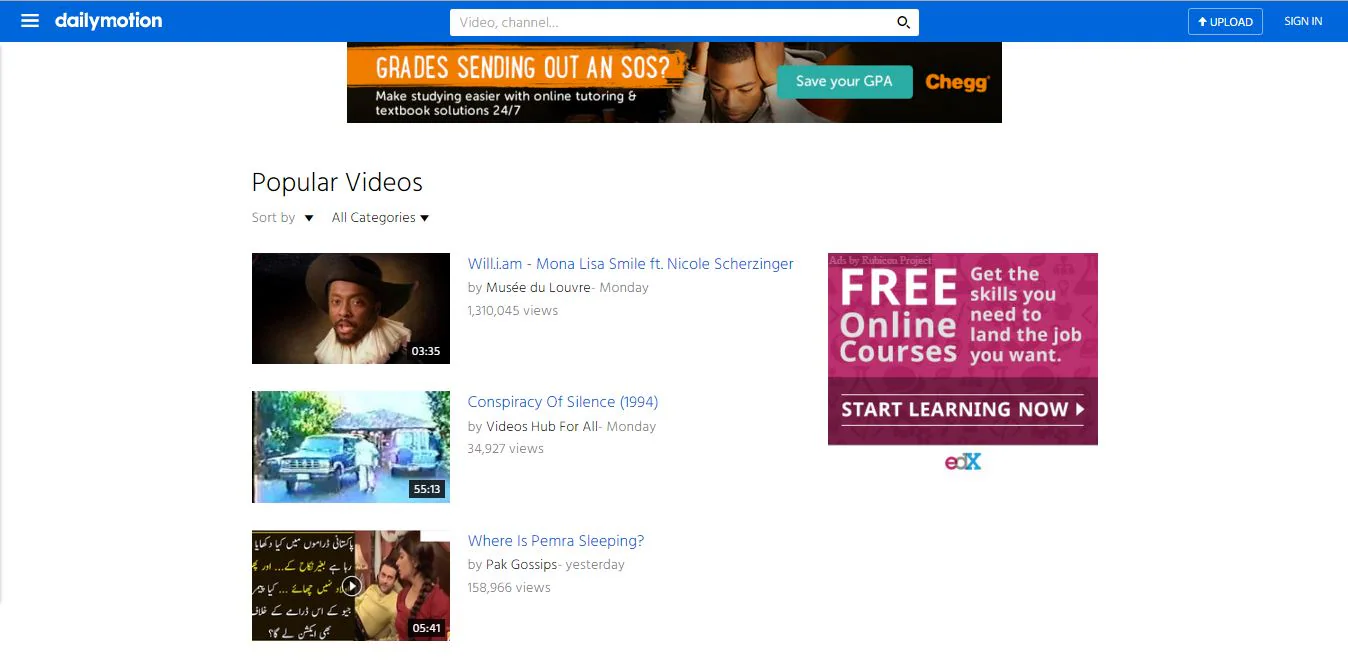Click the dailymotion logo
1348x661 pixels.
point(108,21)
